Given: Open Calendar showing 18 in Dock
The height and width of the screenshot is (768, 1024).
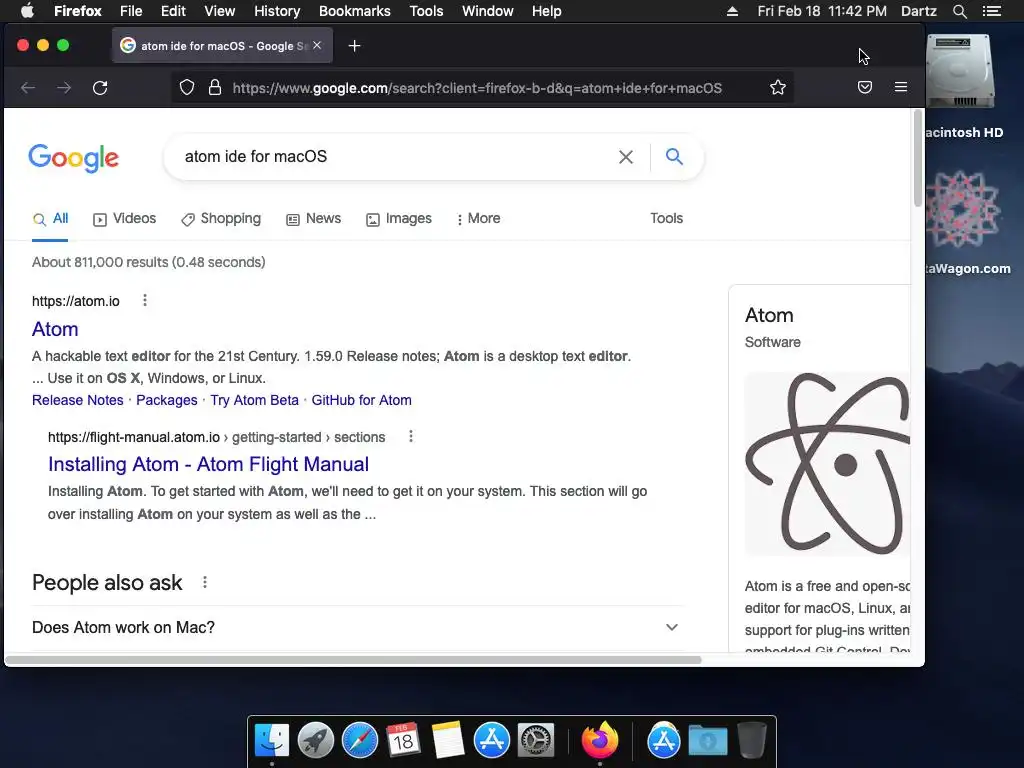Looking at the screenshot, I should pos(403,741).
